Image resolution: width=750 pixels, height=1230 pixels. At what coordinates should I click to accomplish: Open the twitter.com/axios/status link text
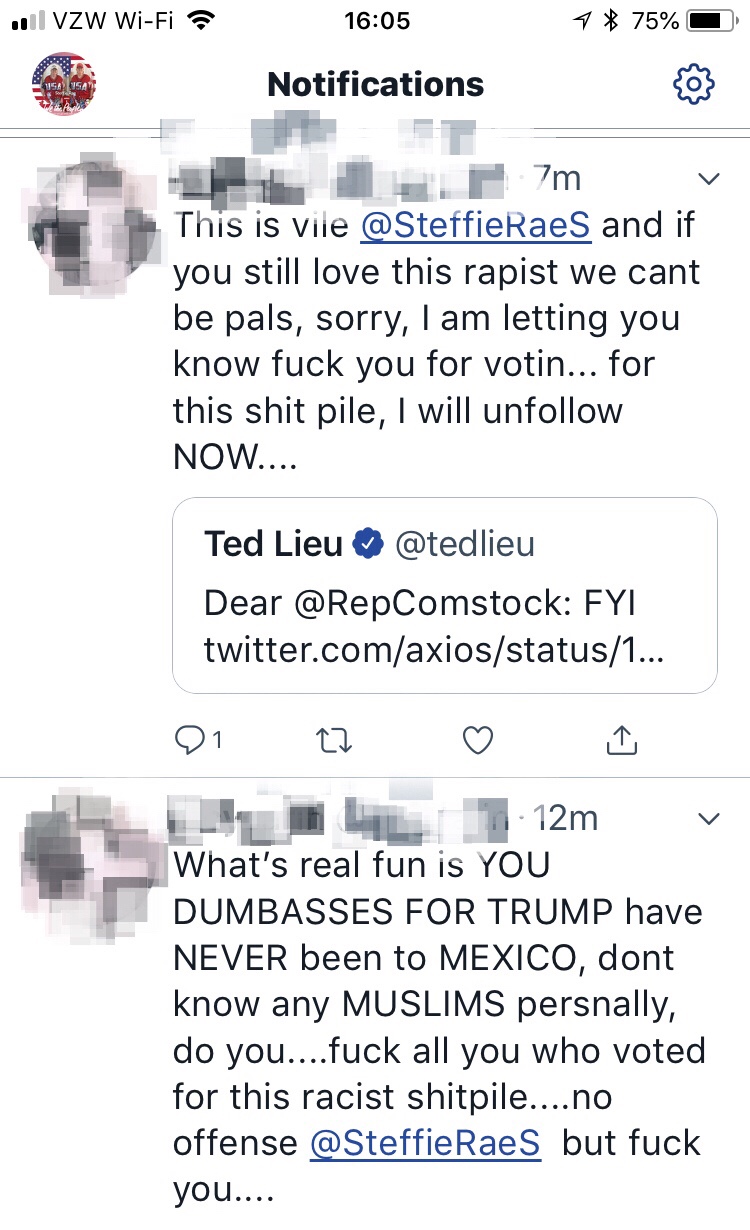click(x=434, y=650)
